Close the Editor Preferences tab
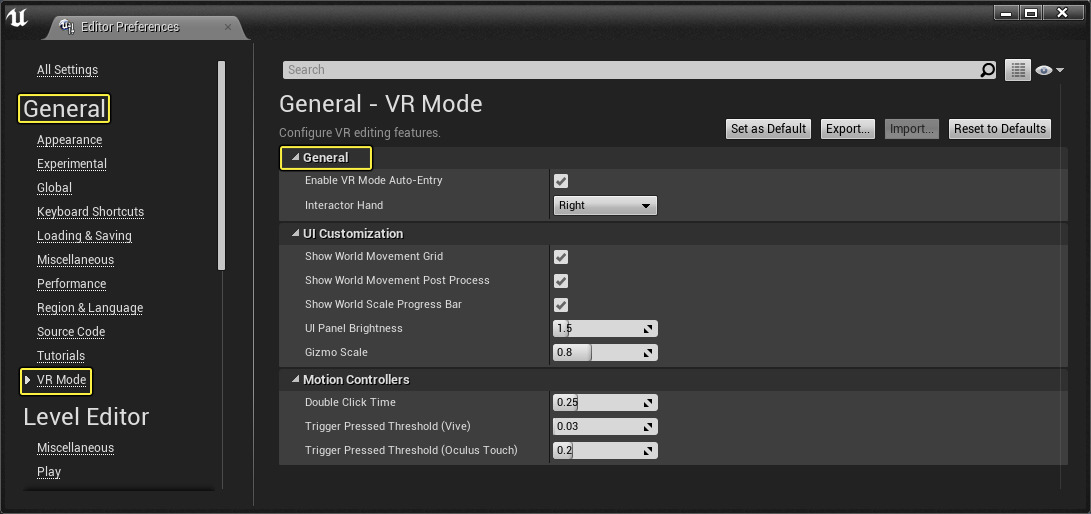 coord(228,27)
